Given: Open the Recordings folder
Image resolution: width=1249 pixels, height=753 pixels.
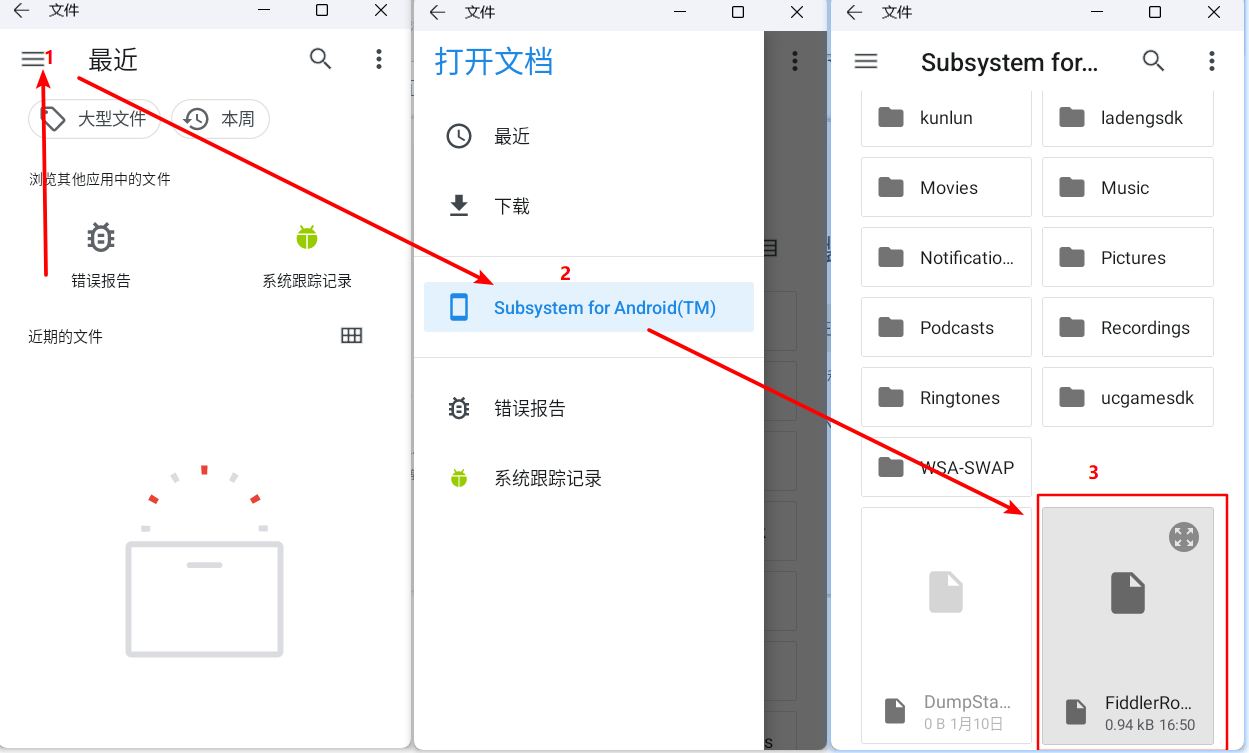Looking at the screenshot, I should pos(1128,327).
